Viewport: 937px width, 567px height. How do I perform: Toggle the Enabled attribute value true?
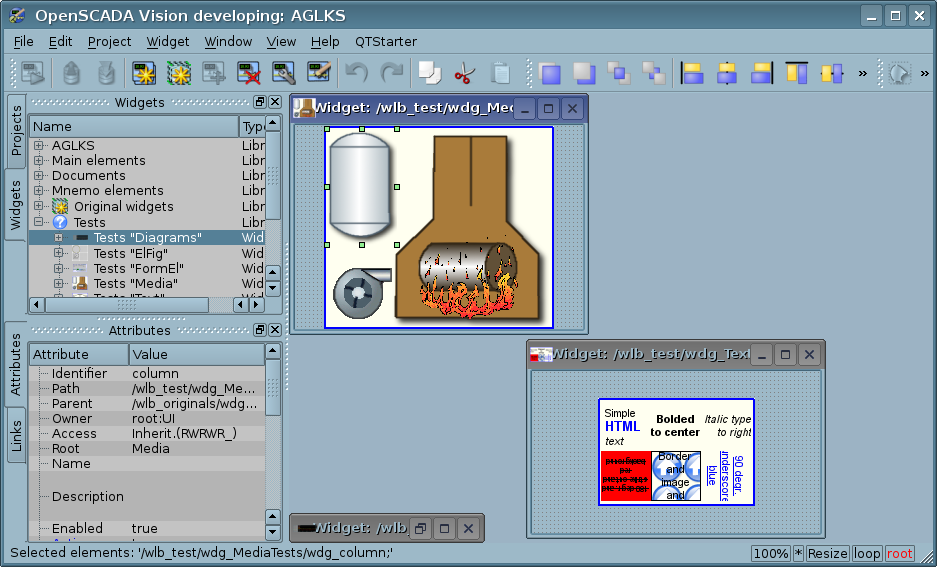(196, 528)
